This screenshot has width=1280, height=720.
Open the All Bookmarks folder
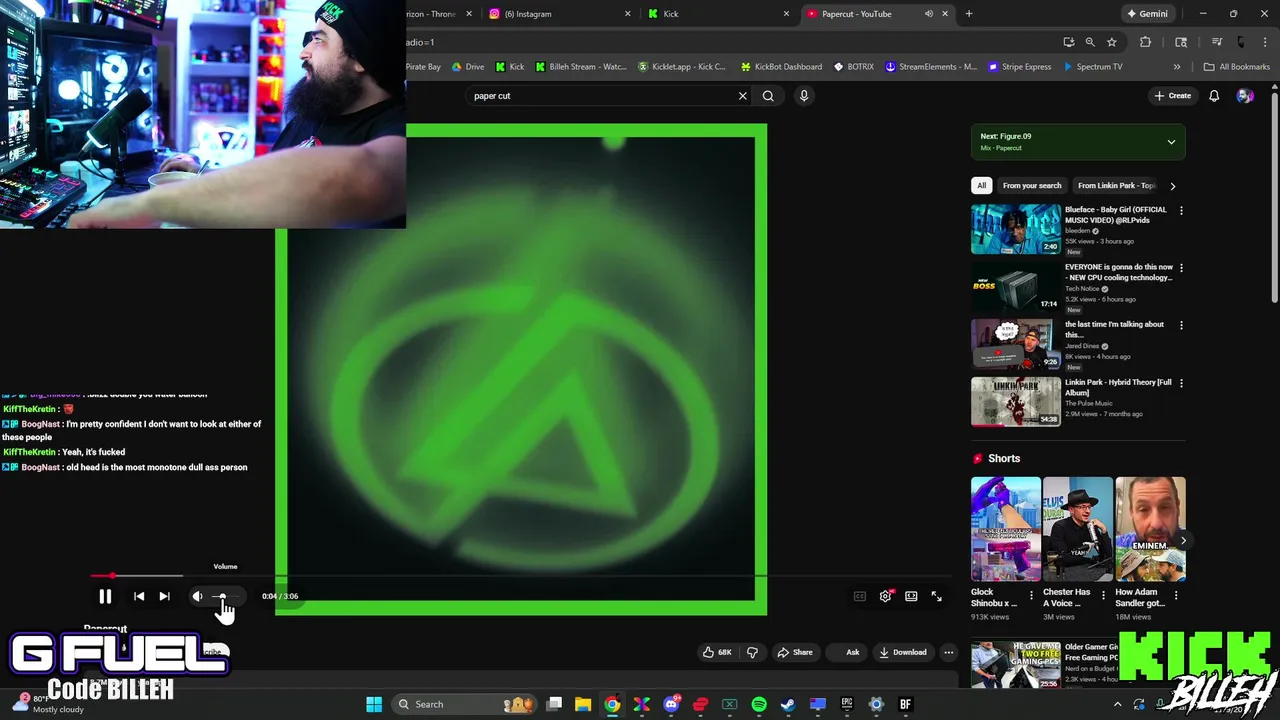(1237, 67)
